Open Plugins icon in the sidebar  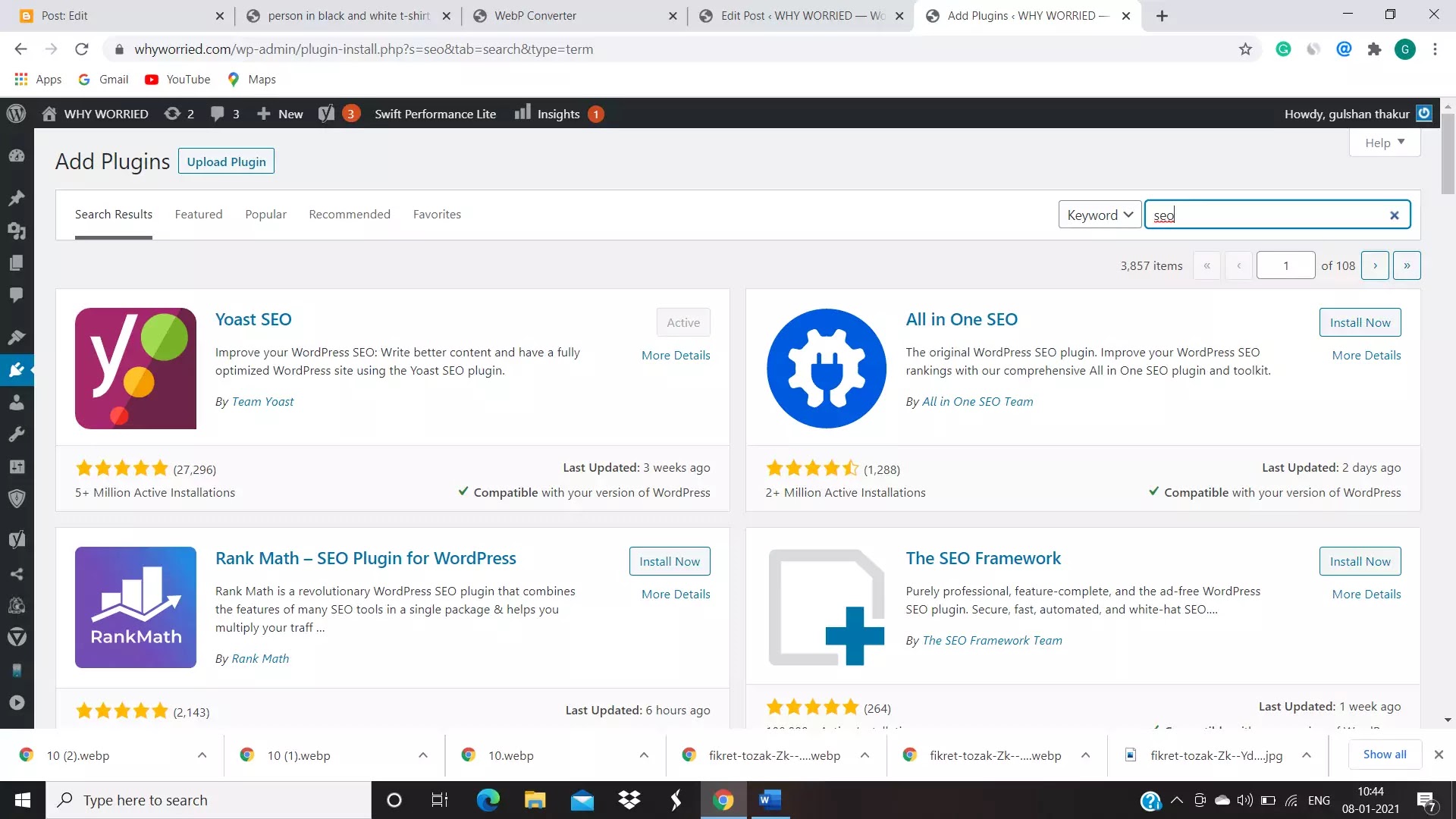17,370
